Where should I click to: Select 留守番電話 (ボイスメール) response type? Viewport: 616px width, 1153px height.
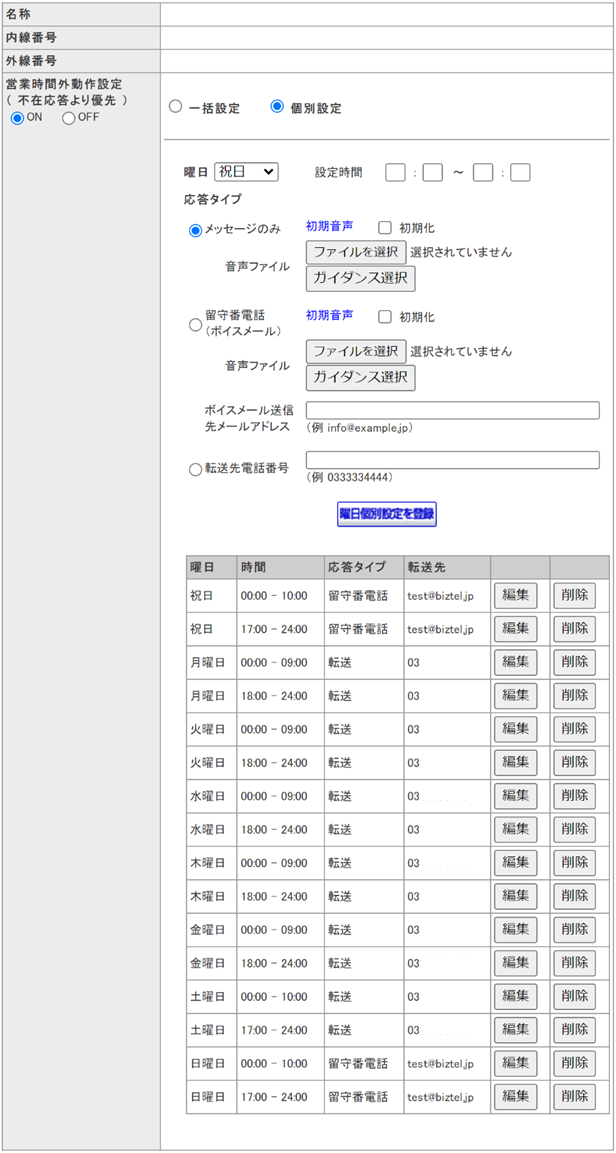pos(195,323)
